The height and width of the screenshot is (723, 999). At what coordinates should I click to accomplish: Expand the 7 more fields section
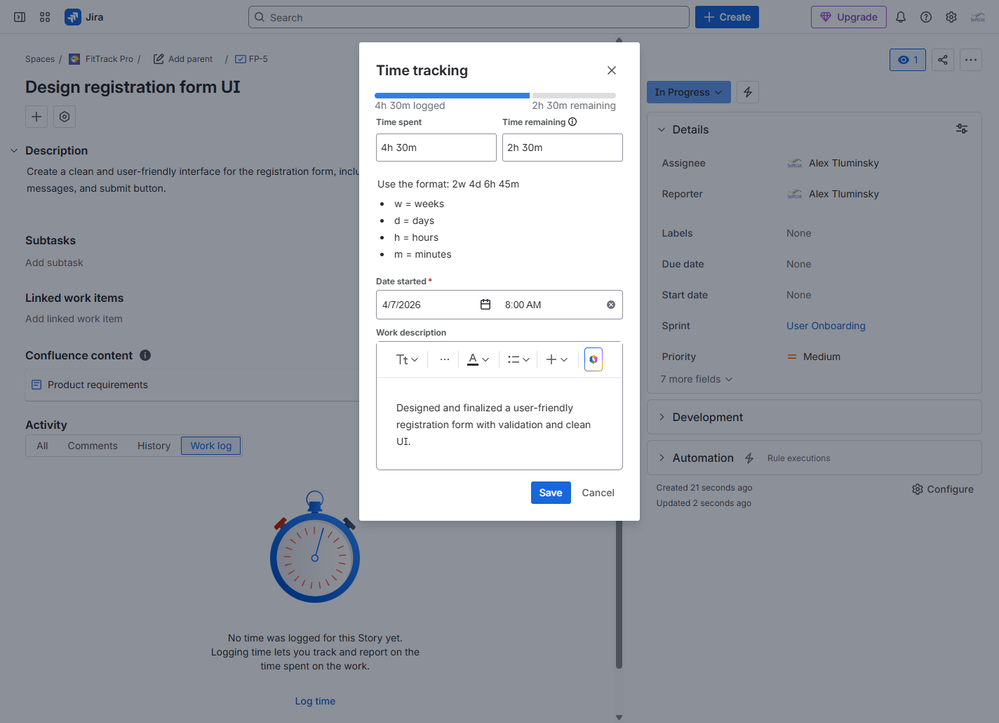696,379
